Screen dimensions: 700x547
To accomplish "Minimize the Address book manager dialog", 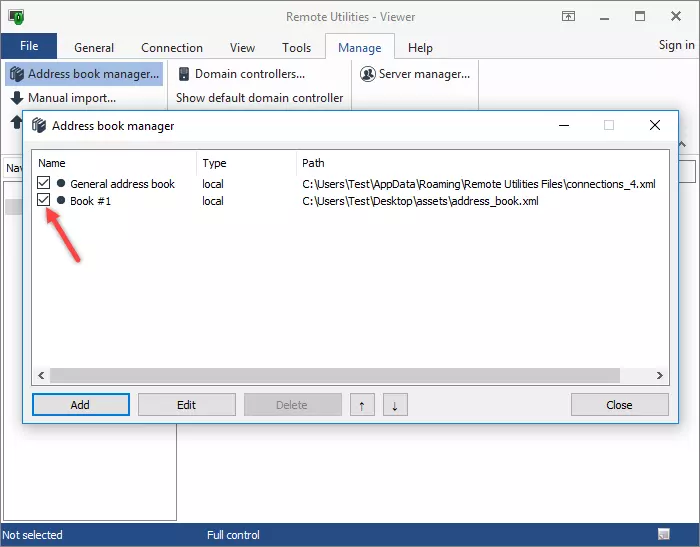I will [564, 125].
